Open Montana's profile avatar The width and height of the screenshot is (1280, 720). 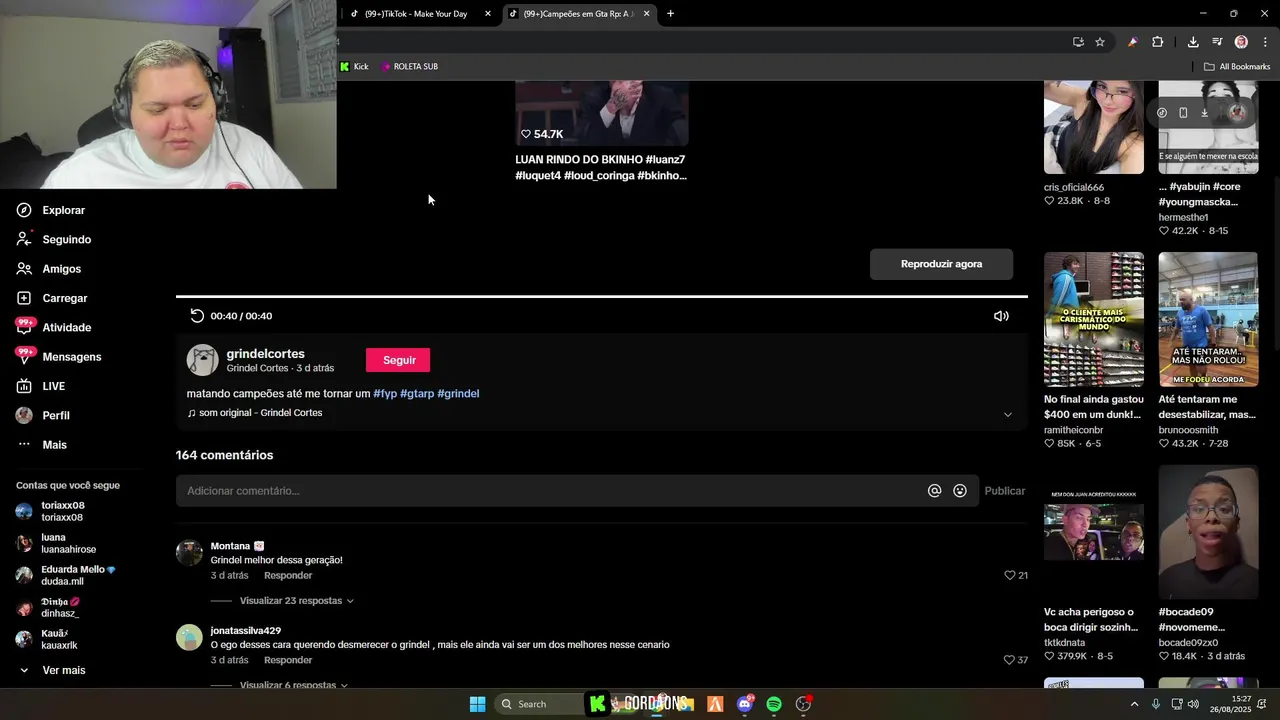(x=189, y=553)
